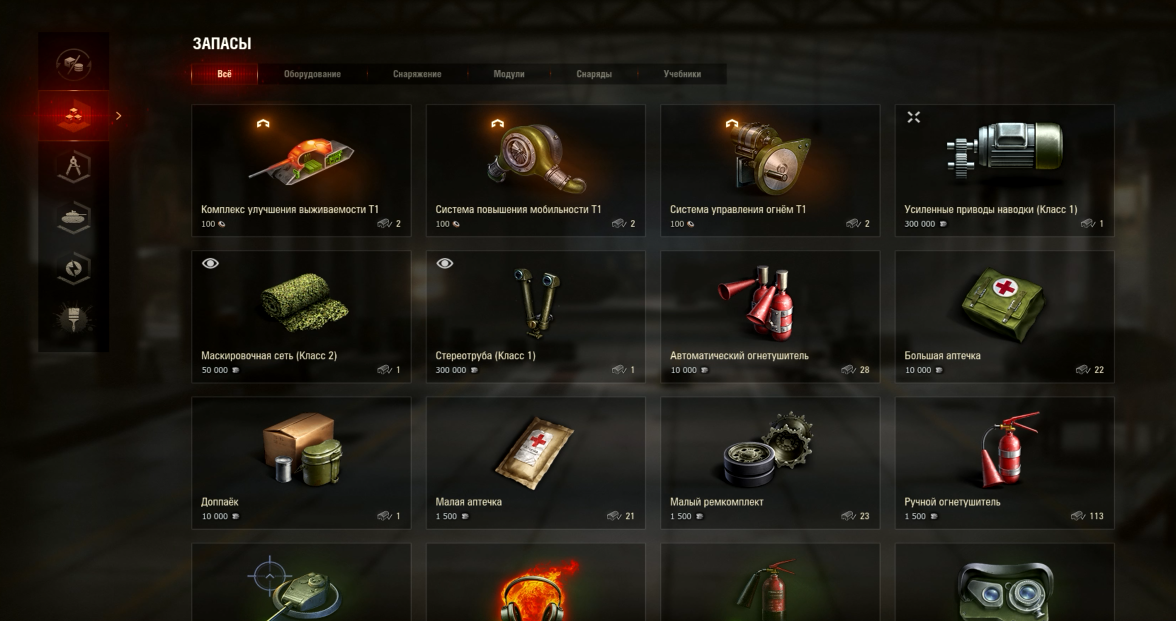
Task: Click the eye icon on Маскировочная сеть card
Action: [x=211, y=263]
